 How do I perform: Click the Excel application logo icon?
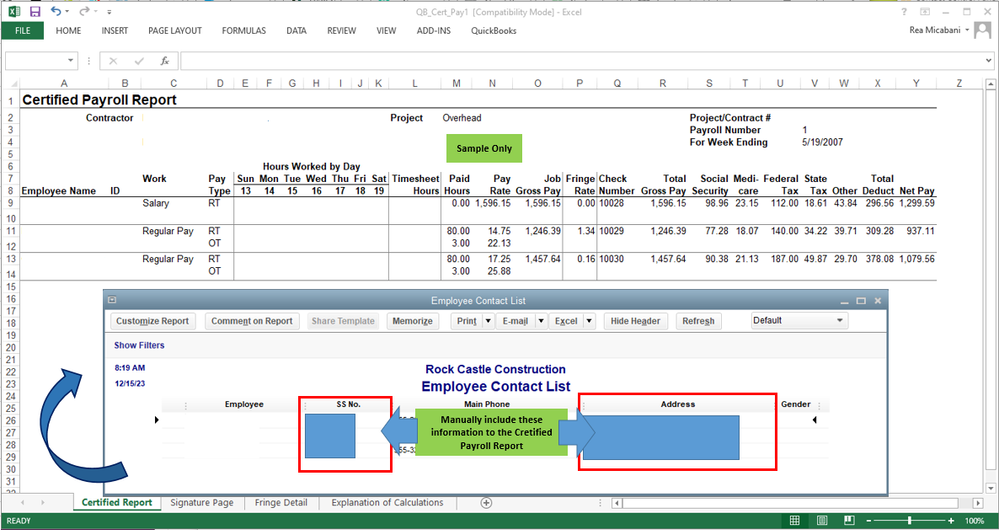click(15, 11)
